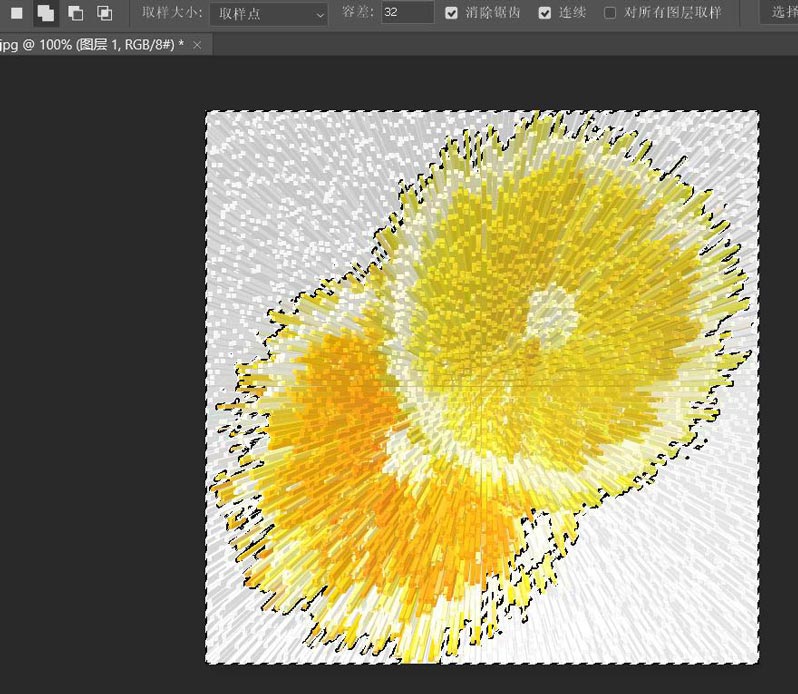
Task: Click the 容差 tolerance input field
Action: (x=408, y=12)
